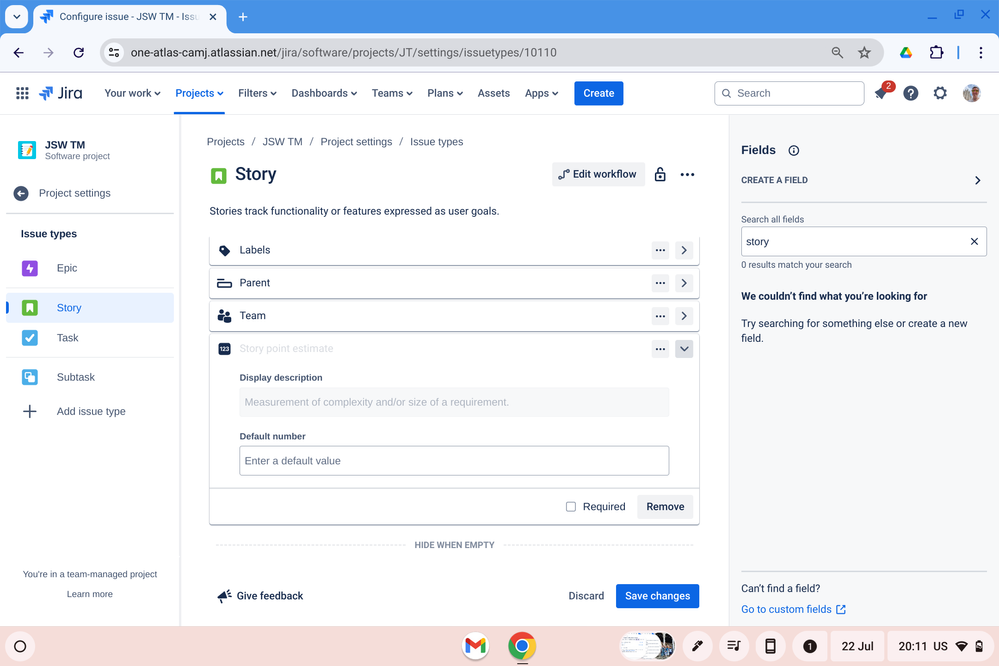Open the Projects dropdown menu
The width and height of the screenshot is (999, 666).
coord(198,93)
